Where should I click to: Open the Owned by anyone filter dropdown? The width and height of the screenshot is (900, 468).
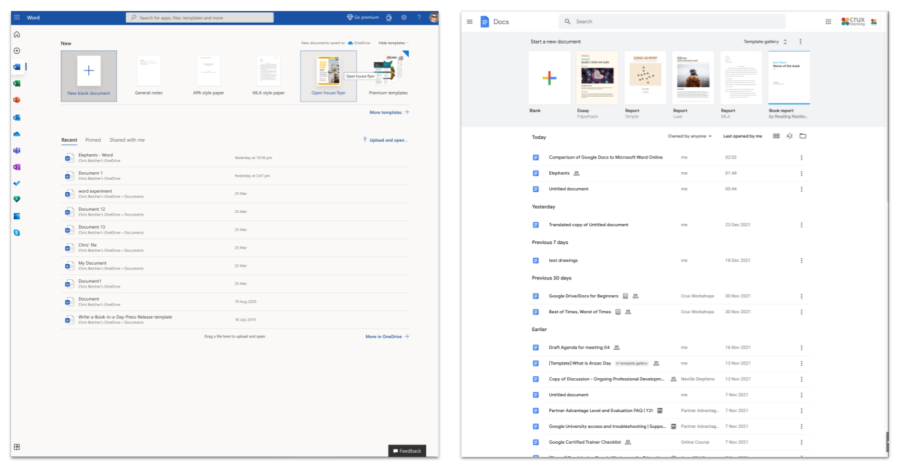pyautogui.click(x=689, y=137)
